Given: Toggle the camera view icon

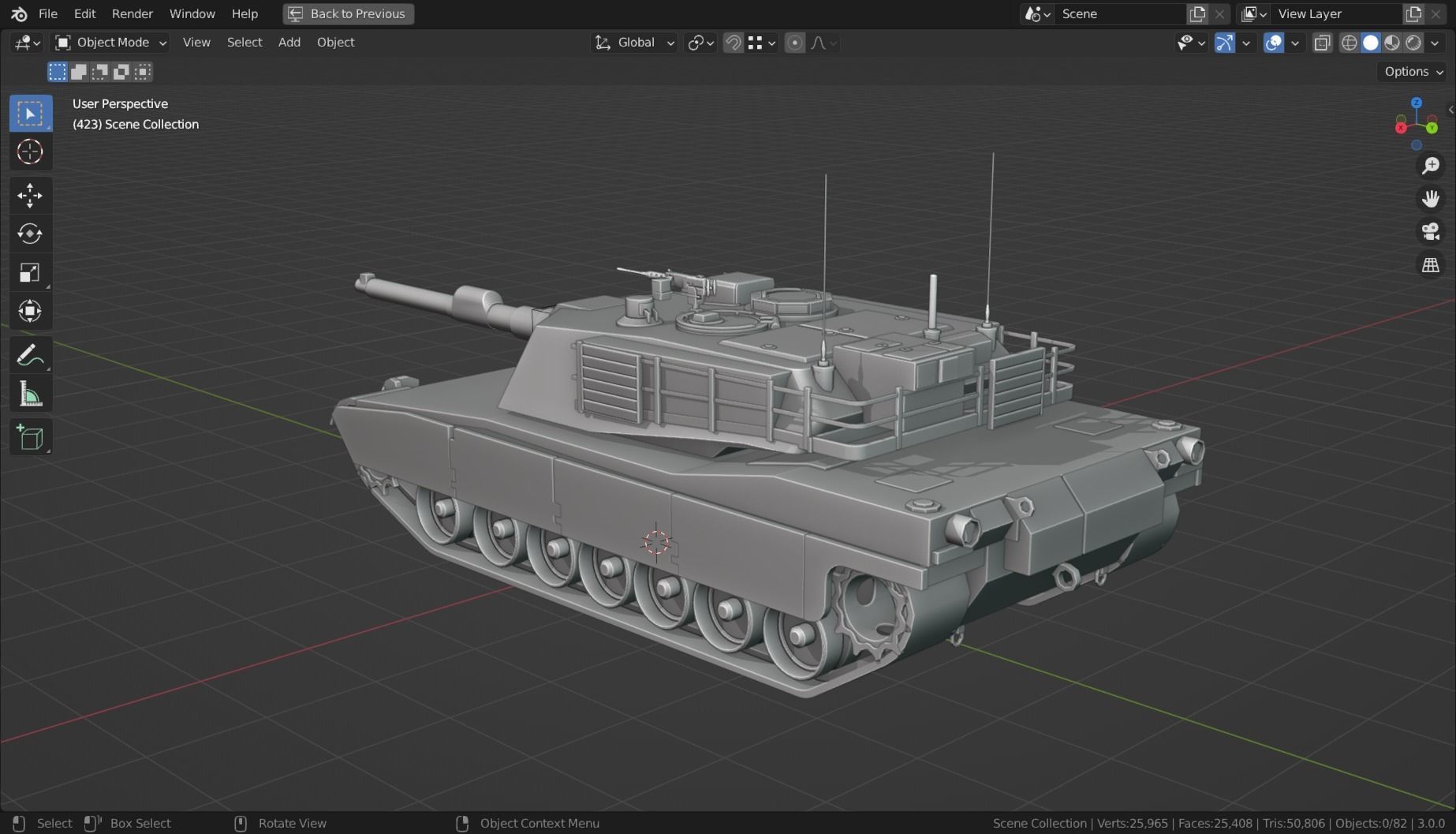Looking at the screenshot, I should click(1430, 232).
